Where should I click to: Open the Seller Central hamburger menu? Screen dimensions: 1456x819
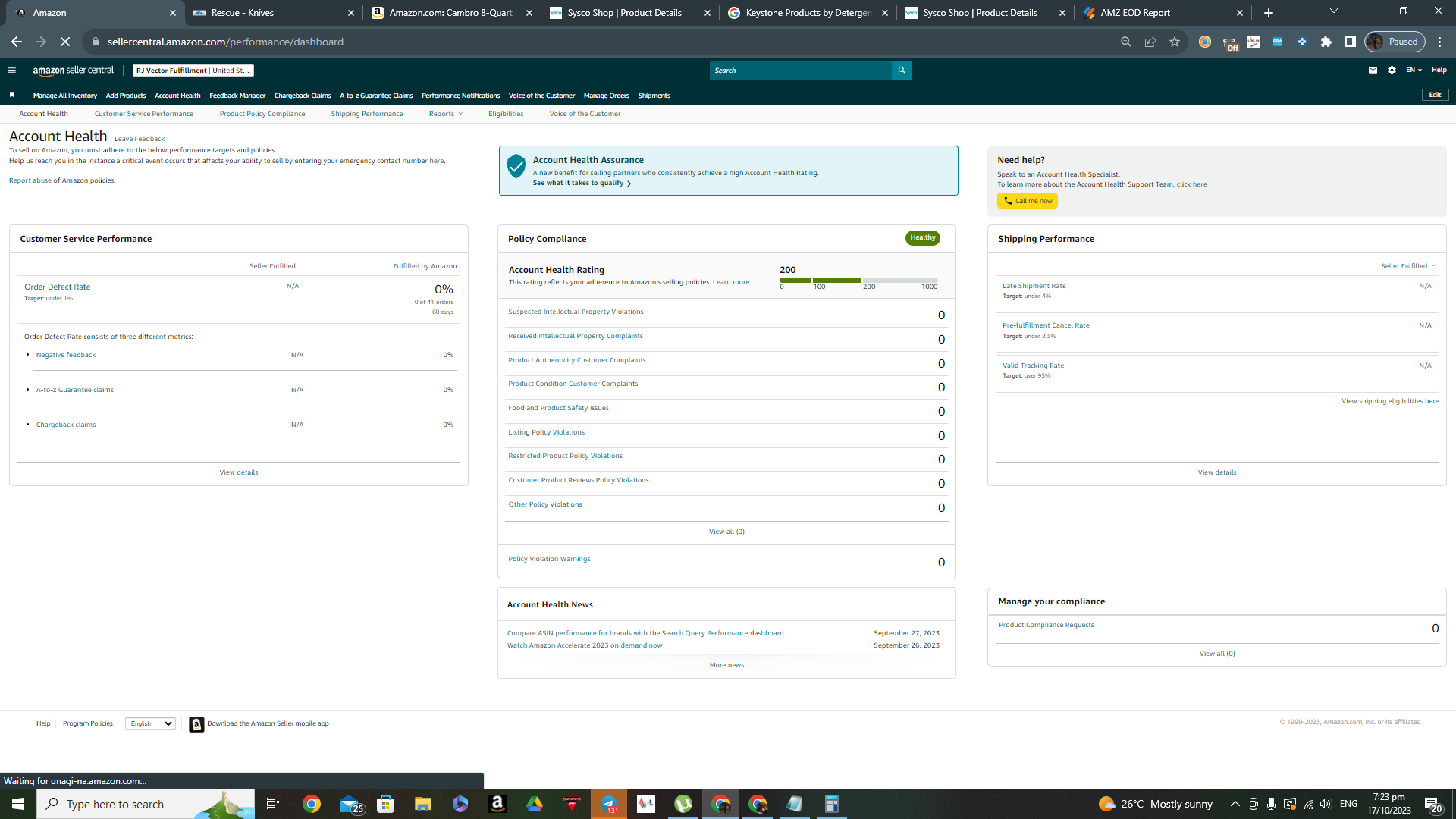pyautogui.click(x=11, y=71)
